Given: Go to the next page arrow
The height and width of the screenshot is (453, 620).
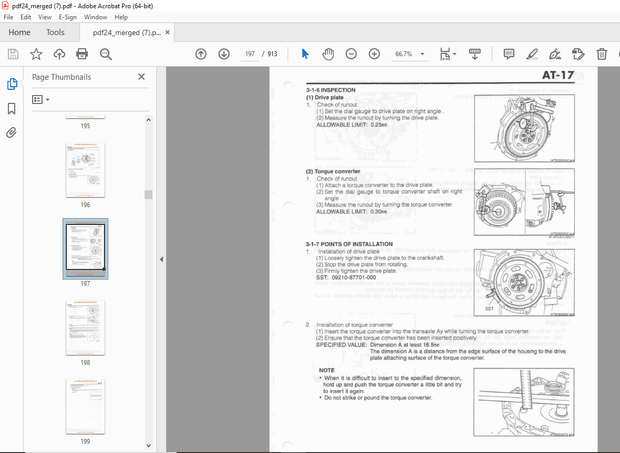Looking at the screenshot, I should pyautogui.click(x=223, y=54).
